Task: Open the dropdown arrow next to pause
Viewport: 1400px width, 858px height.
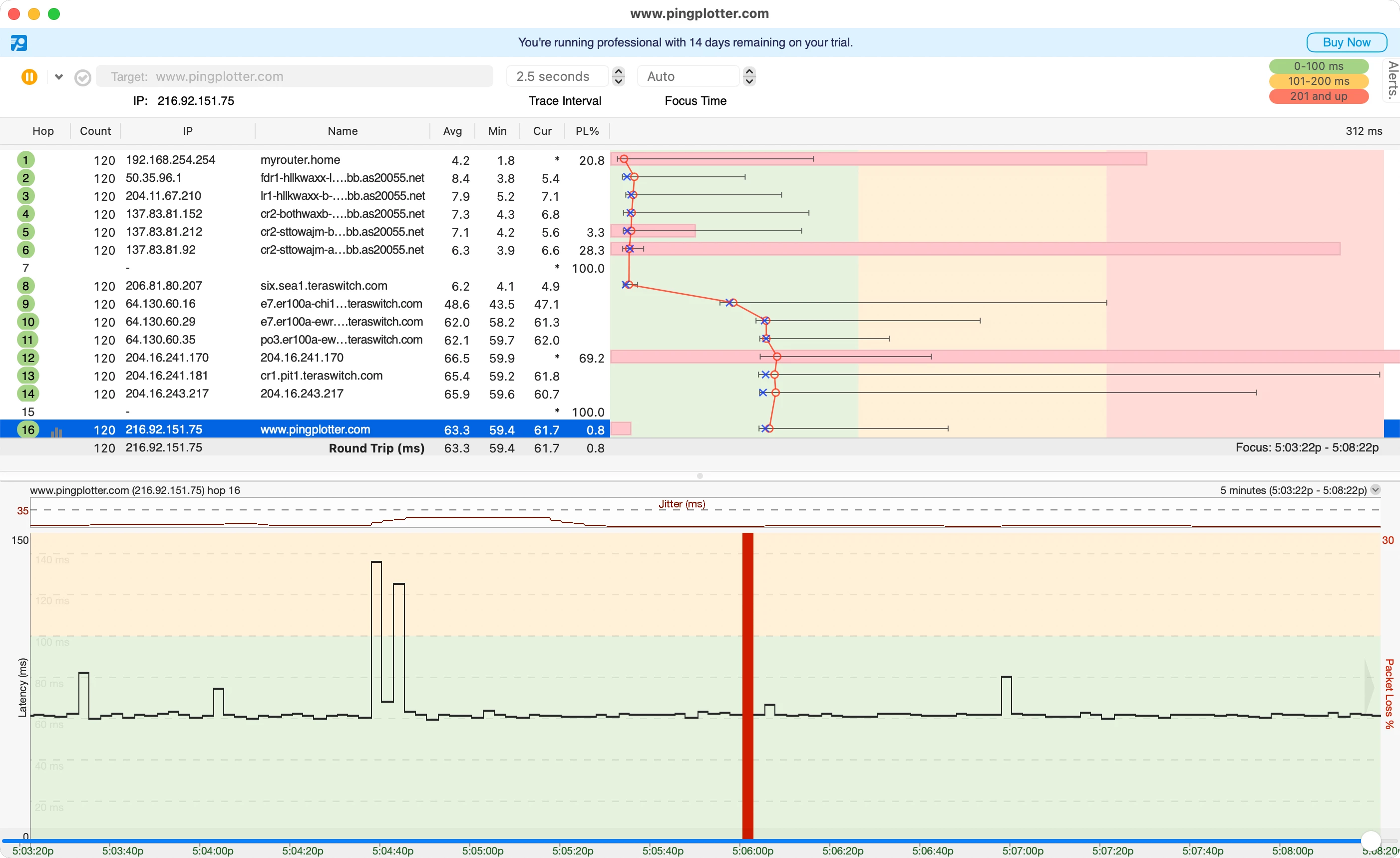Action: (58, 77)
